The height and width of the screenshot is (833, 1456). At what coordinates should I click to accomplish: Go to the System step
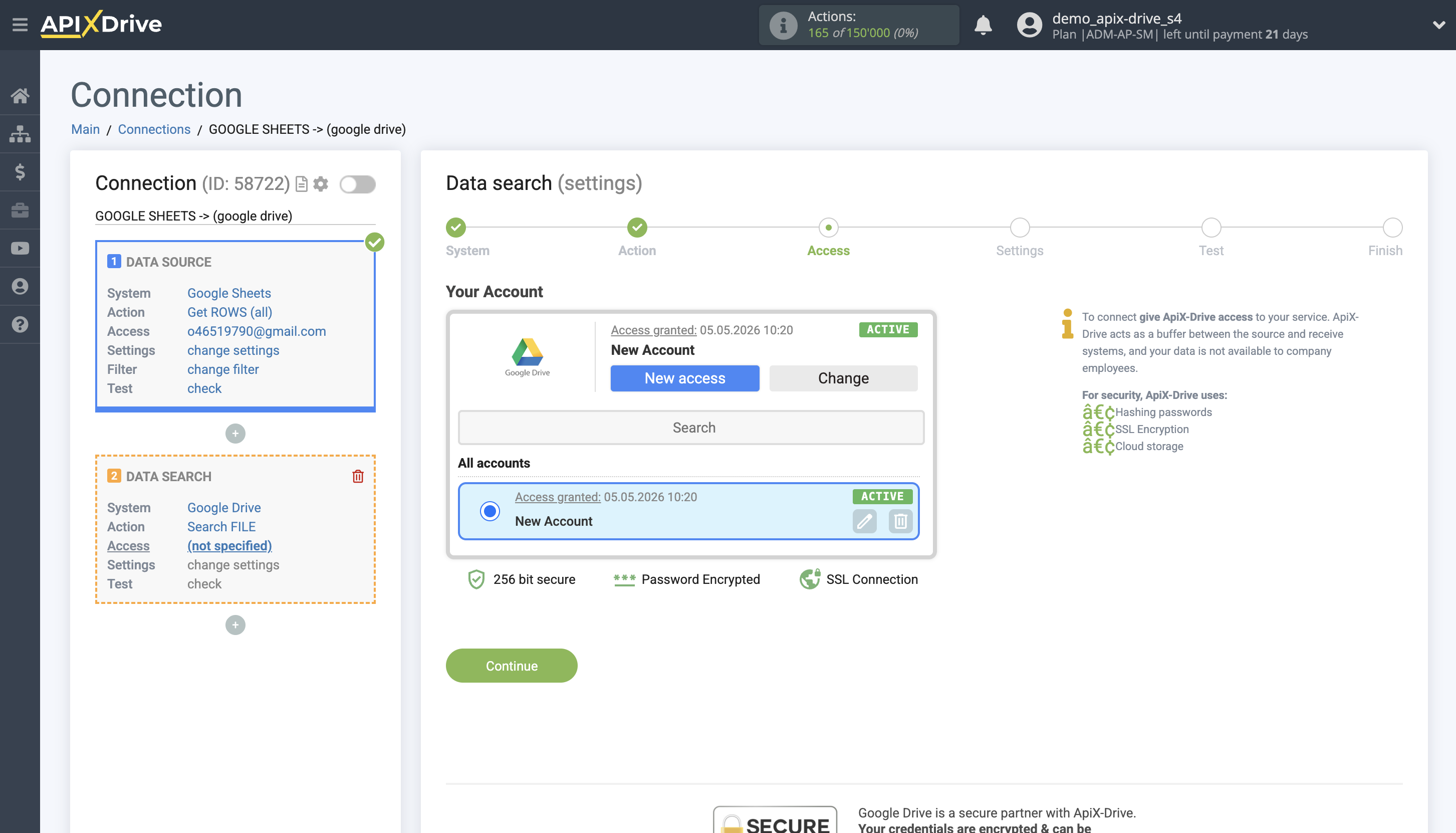456,228
